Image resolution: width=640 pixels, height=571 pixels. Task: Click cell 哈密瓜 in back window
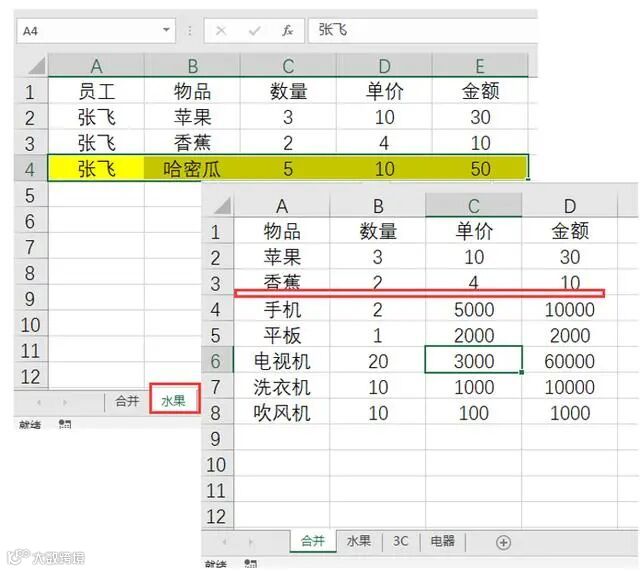192,168
